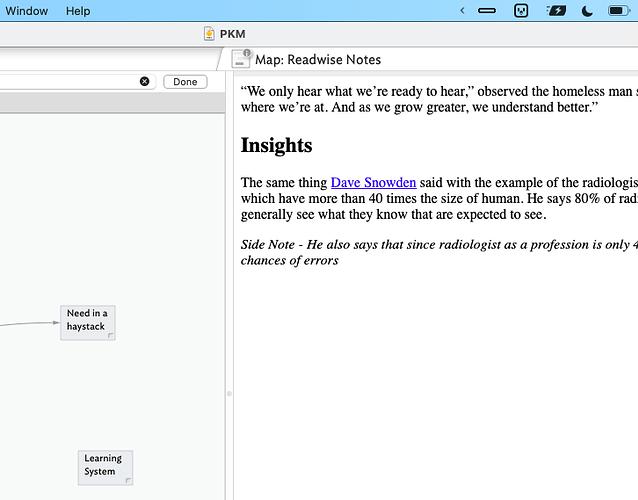Expand hidden menu bar items chevron
The height and width of the screenshot is (500, 638).
462,11
